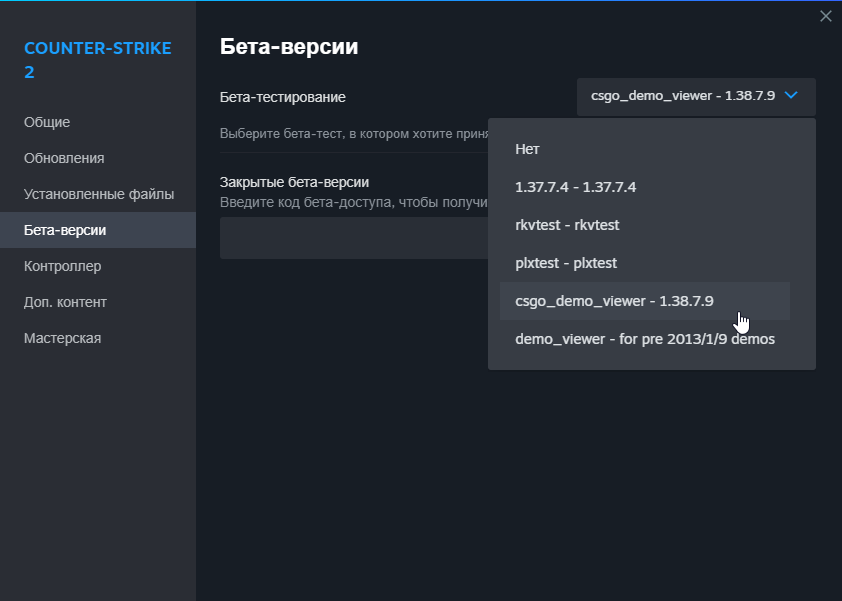Select the Бета-версии sidebar tab
842x601 pixels.
tap(98, 230)
